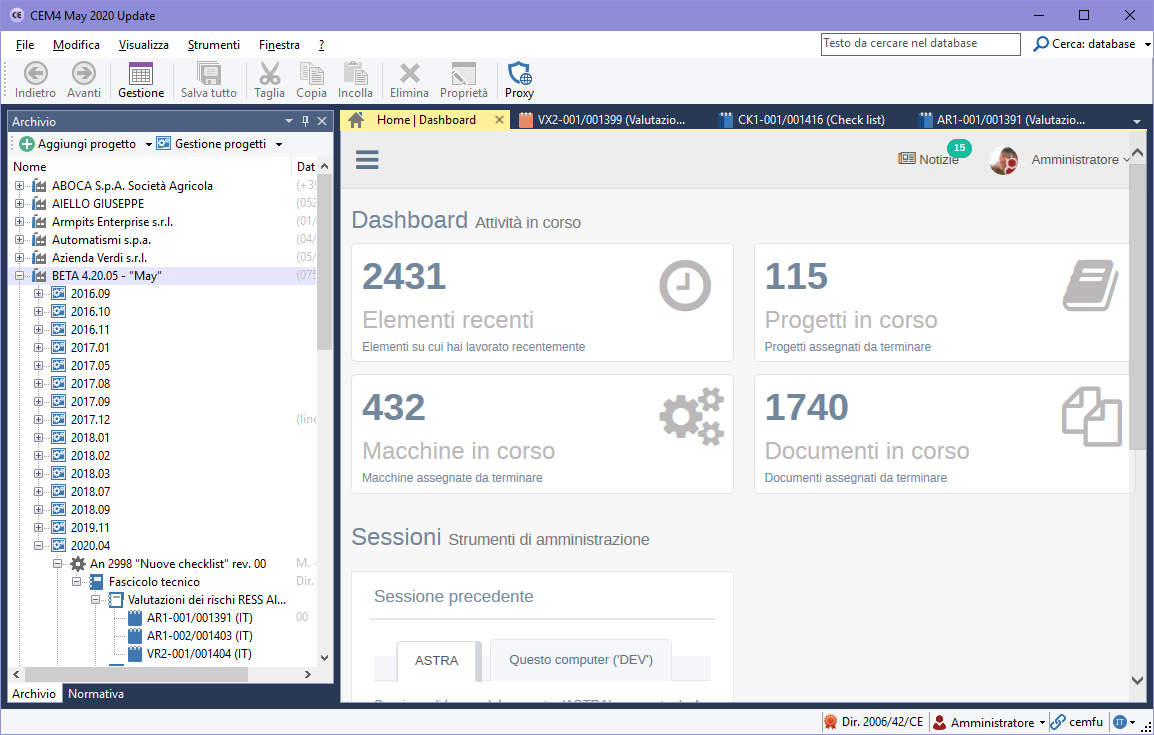Open the Amministratore user dropdown
Image resolution: width=1154 pixels, height=735 pixels.
click(x=1080, y=159)
